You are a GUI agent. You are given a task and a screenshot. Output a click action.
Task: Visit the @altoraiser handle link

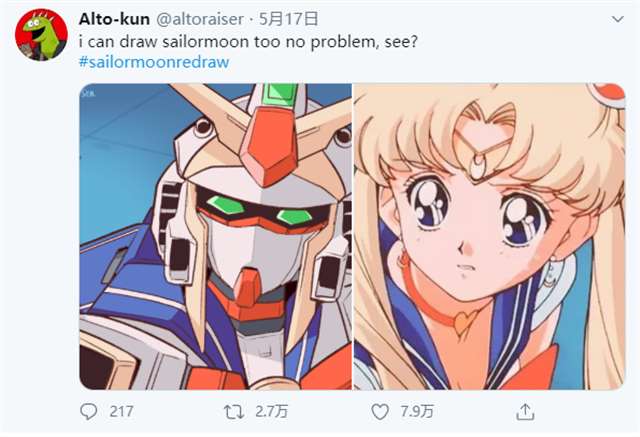click(200, 19)
